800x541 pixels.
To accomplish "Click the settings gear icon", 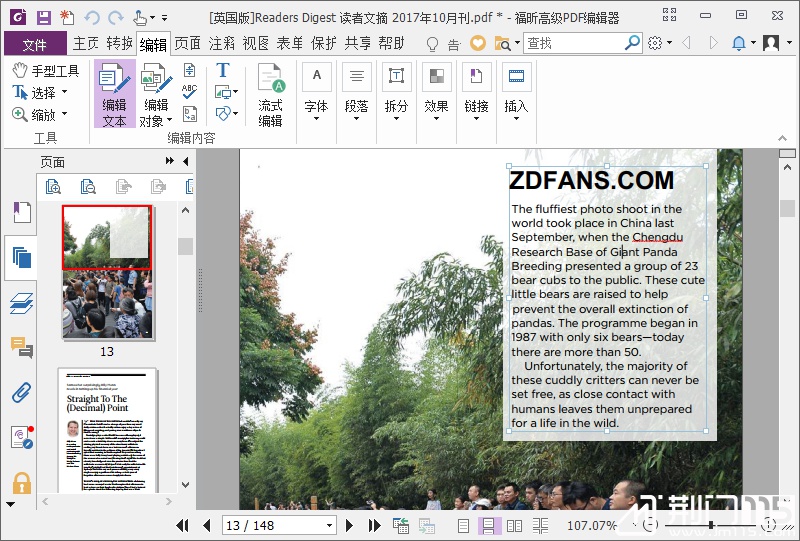I will point(655,43).
